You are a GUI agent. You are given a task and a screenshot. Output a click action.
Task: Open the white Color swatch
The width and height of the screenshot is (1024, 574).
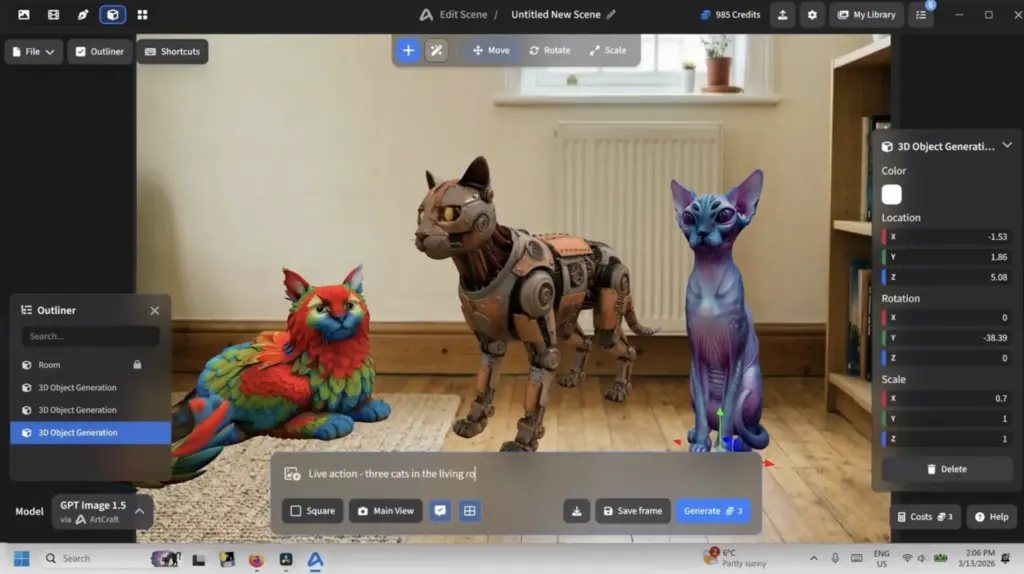coord(891,195)
